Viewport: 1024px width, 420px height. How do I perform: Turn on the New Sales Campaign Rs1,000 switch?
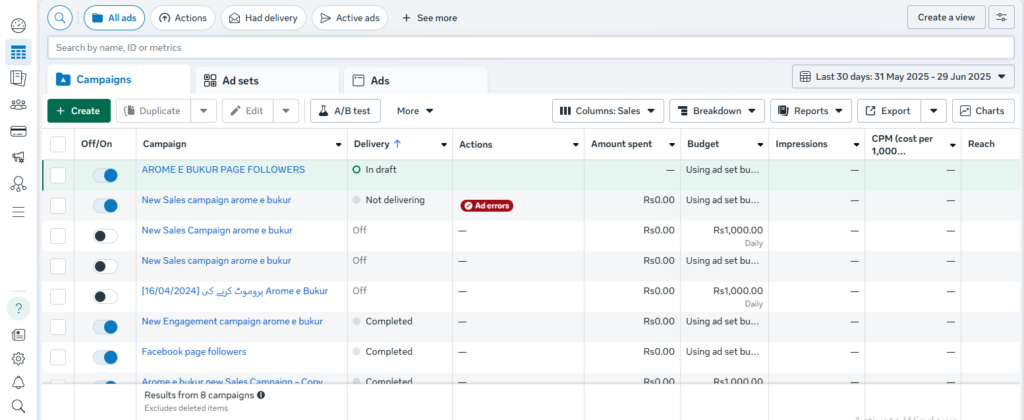coord(105,236)
